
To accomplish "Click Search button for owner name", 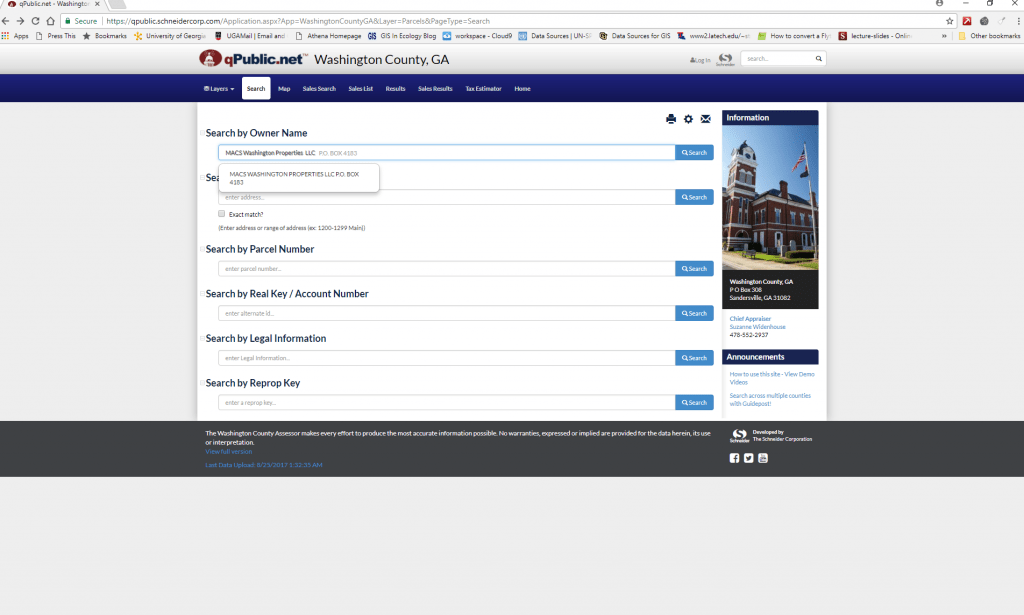I will click(x=694, y=153).
